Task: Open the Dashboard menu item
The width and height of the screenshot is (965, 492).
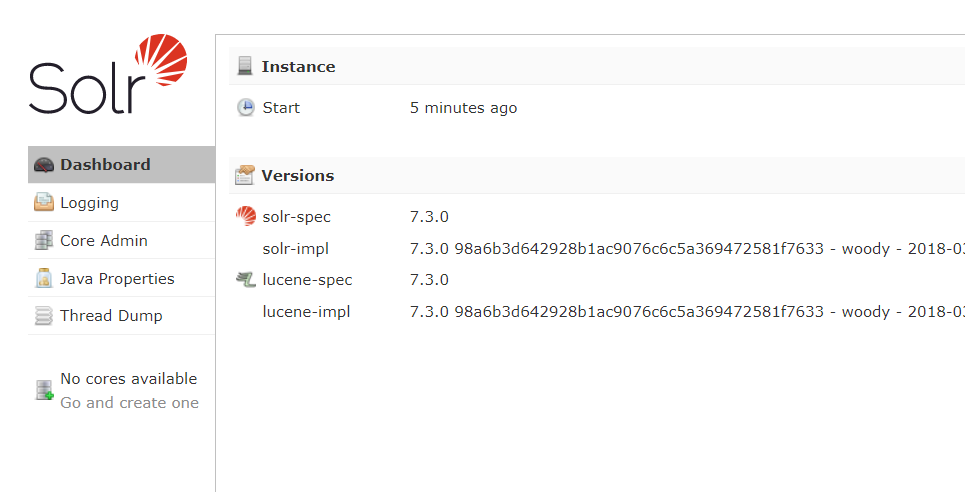Action: coord(105,165)
